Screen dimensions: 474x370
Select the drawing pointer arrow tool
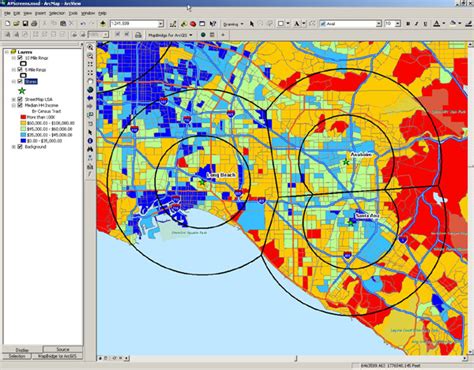point(252,24)
